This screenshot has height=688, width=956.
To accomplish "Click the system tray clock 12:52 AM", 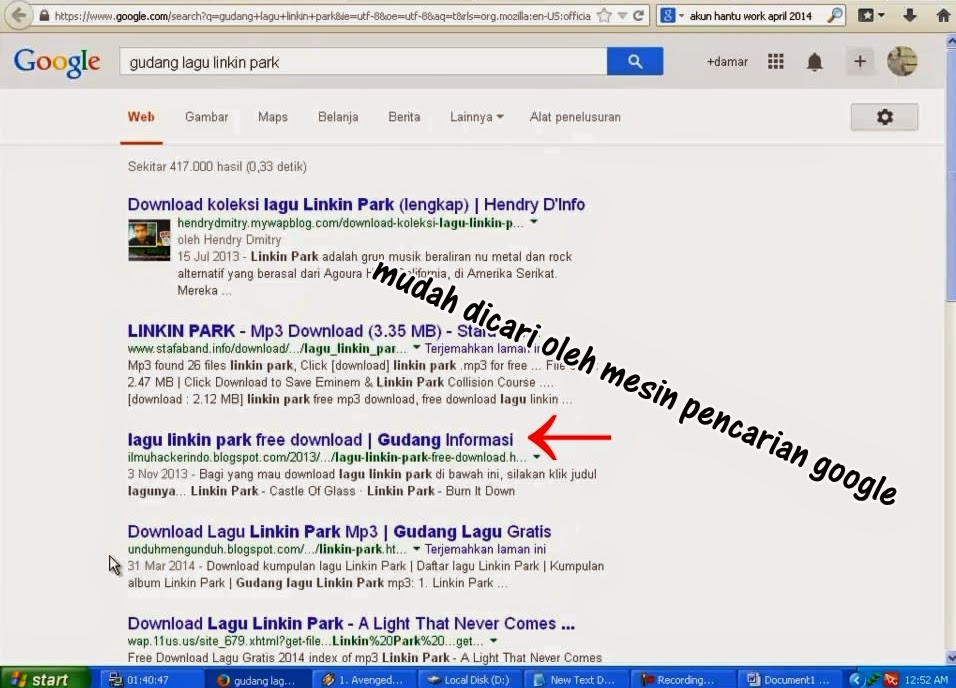I will click(926, 679).
